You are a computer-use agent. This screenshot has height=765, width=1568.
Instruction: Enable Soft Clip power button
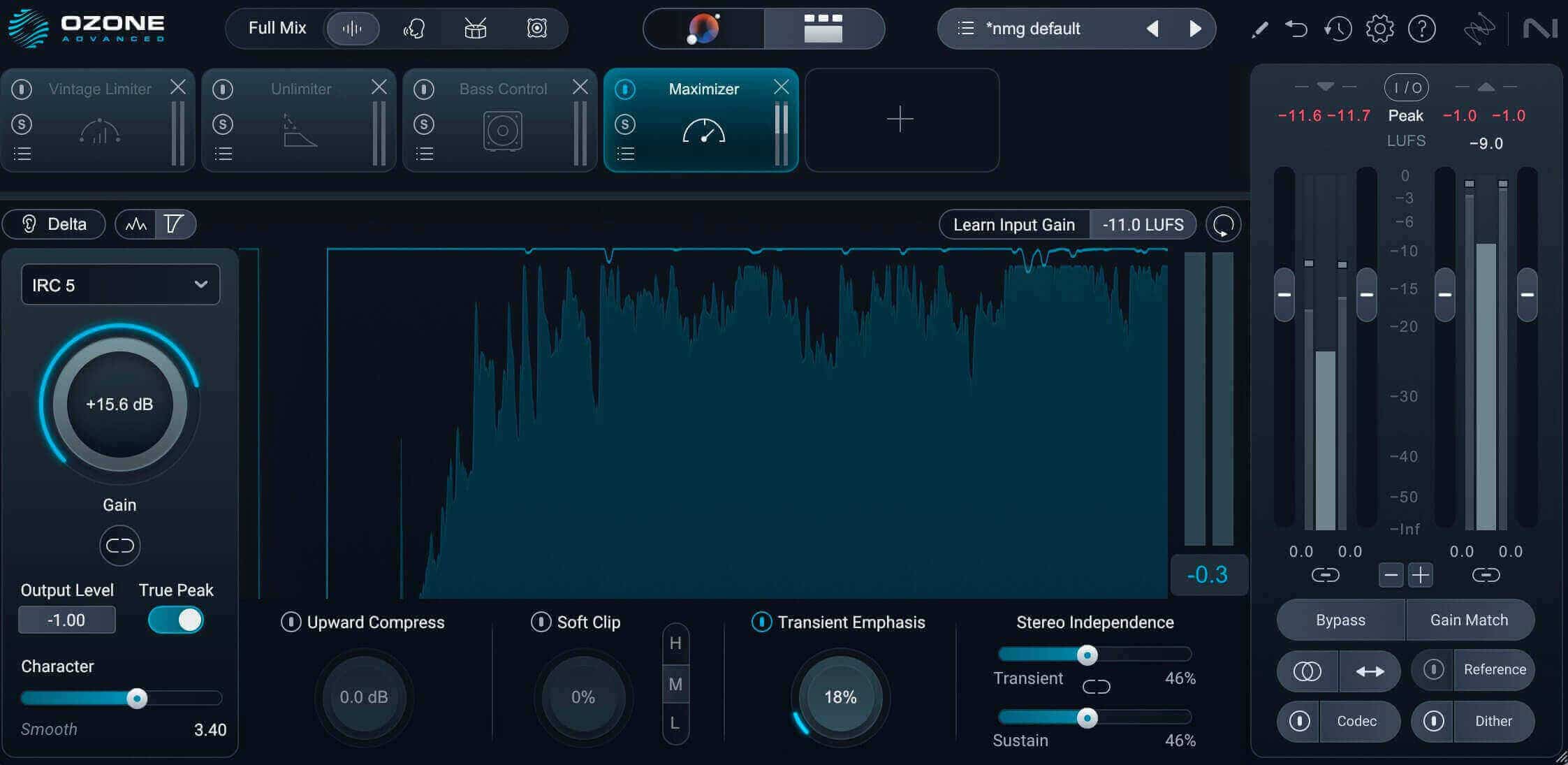pyautogui.click(x=541, y=622)
